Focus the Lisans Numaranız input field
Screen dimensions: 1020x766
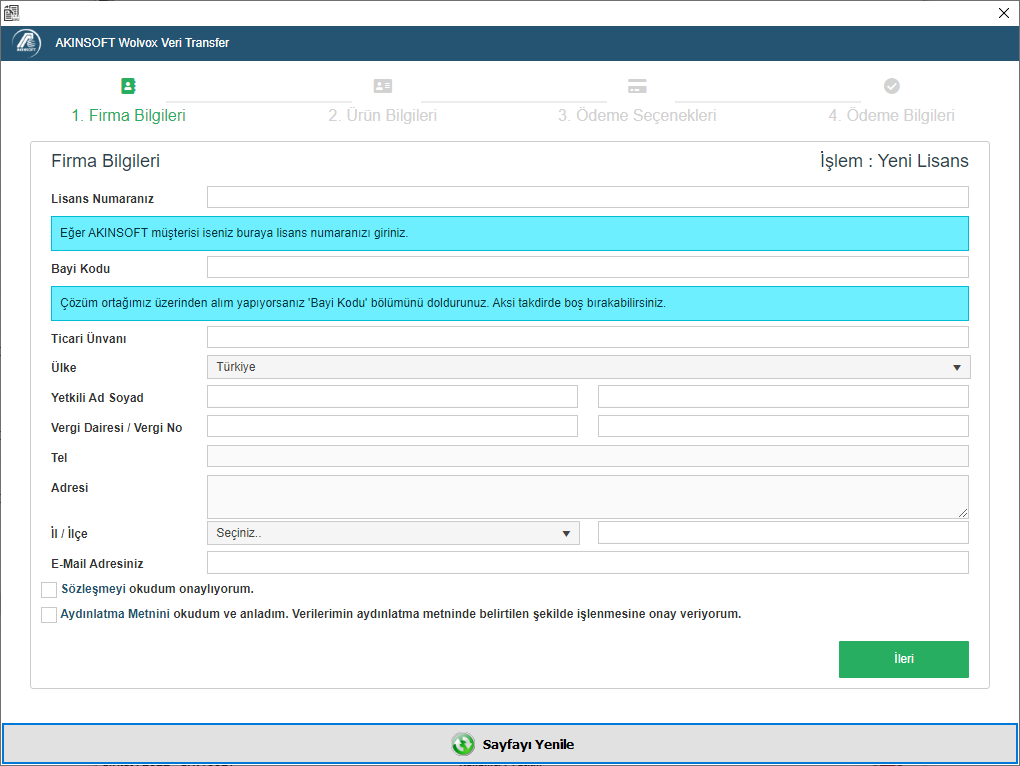point(587,197)
